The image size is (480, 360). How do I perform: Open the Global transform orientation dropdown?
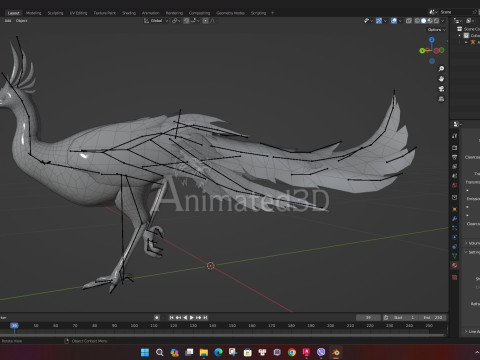tap(156, 21)
